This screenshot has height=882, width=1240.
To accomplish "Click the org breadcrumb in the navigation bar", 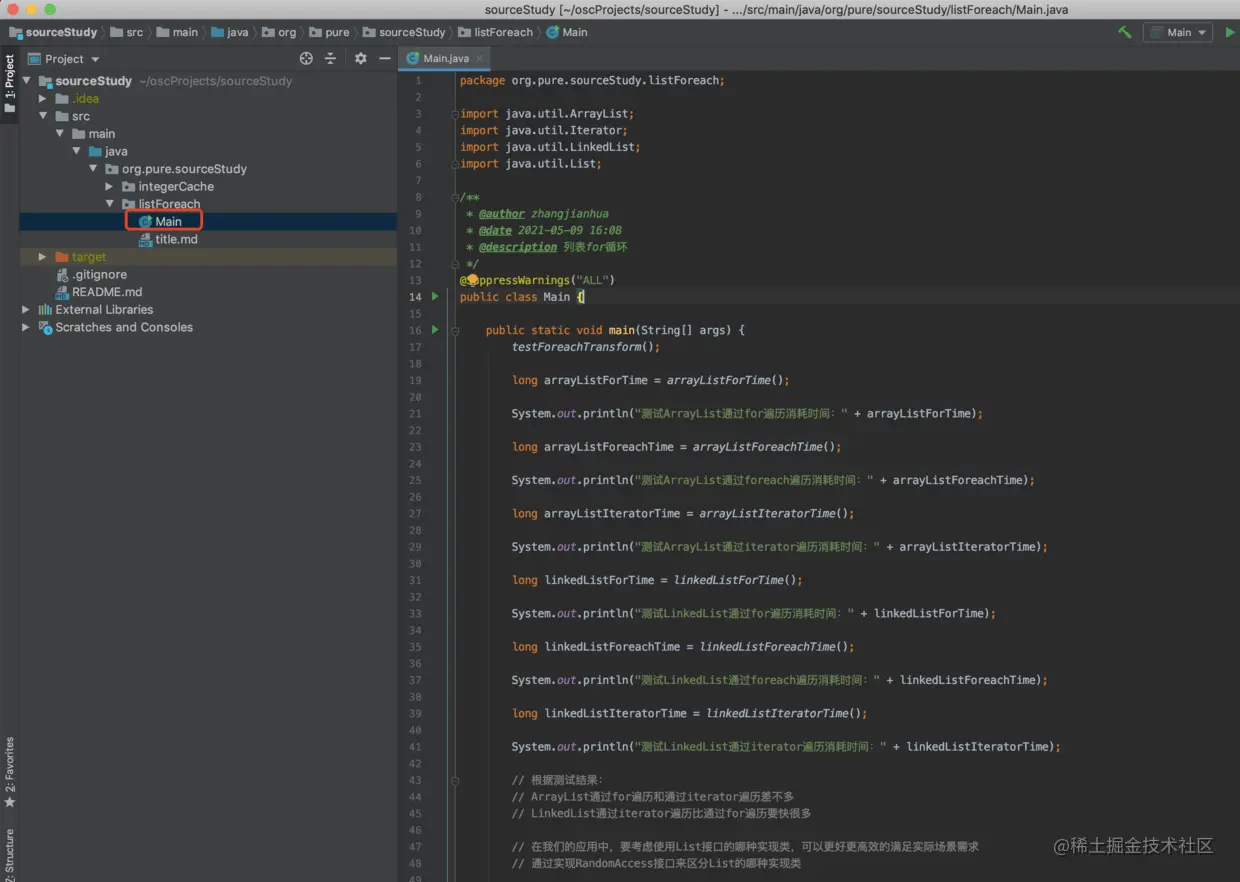I will pyautogui.click(x=279, y=32).
